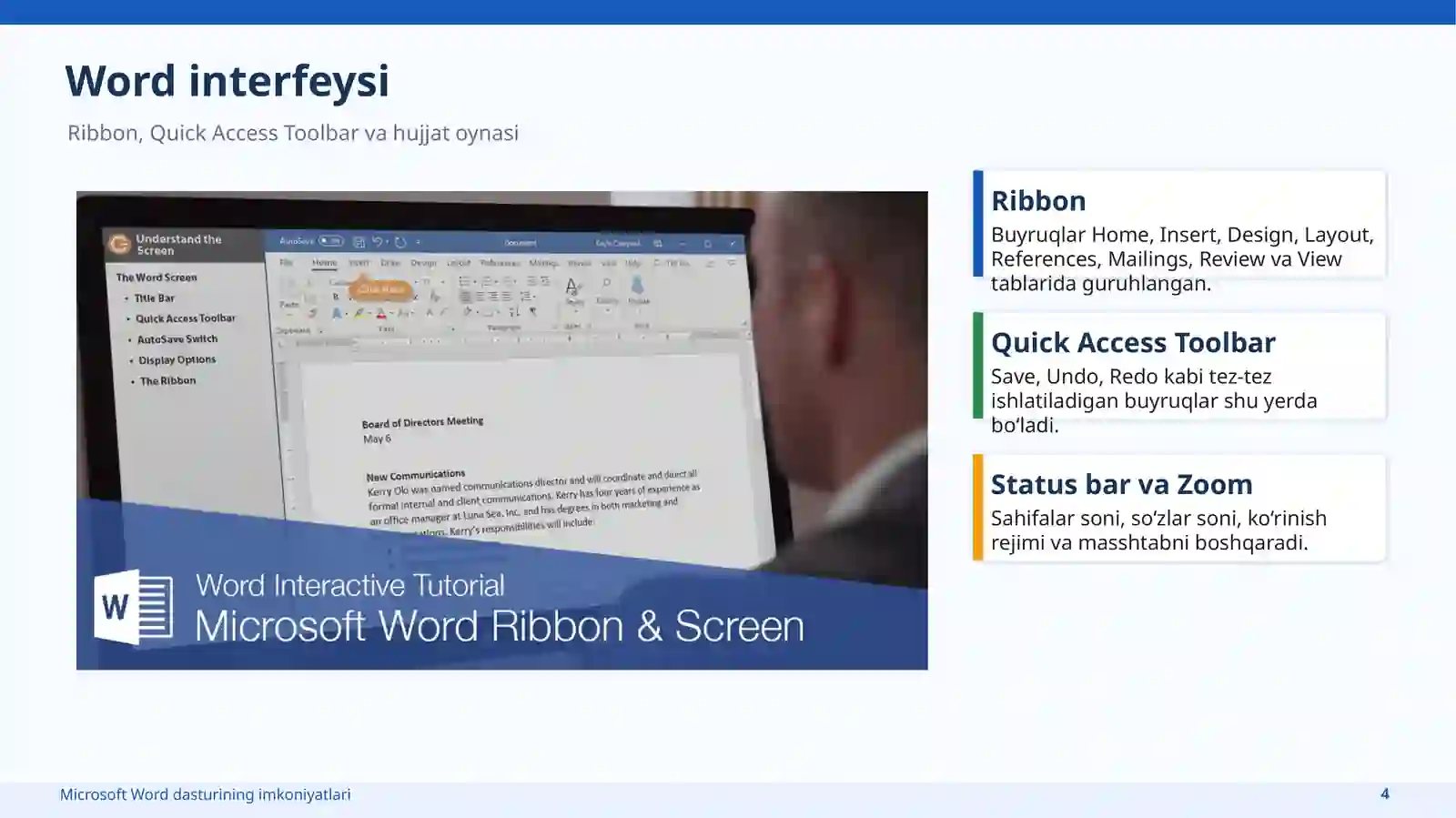Click 'Board of Directors Meeting' in the photographed document
The height and width of the screenshot is (818, 1456).
[x=422, y=422]
